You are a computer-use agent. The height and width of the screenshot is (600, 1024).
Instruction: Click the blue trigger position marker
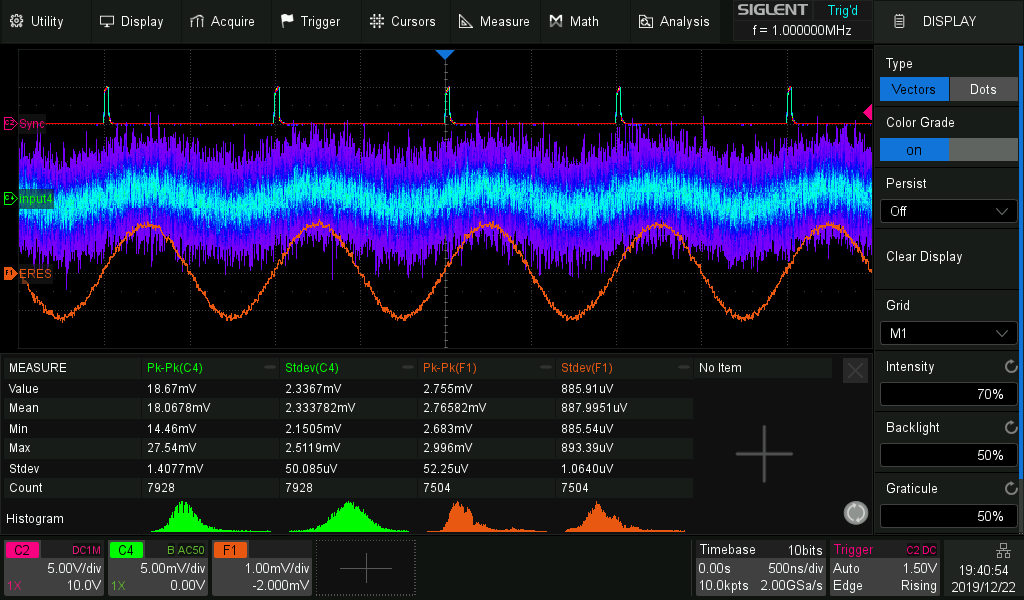(x=446, y=54)
